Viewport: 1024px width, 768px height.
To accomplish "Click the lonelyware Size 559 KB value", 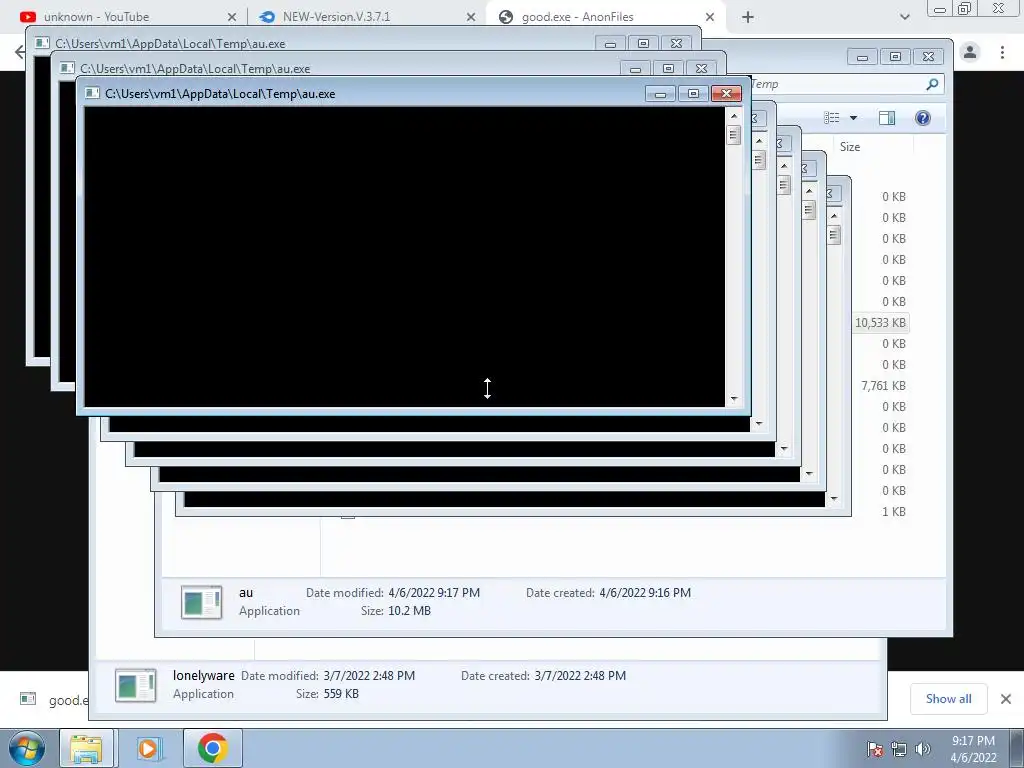I will click(x=341, y=694).
